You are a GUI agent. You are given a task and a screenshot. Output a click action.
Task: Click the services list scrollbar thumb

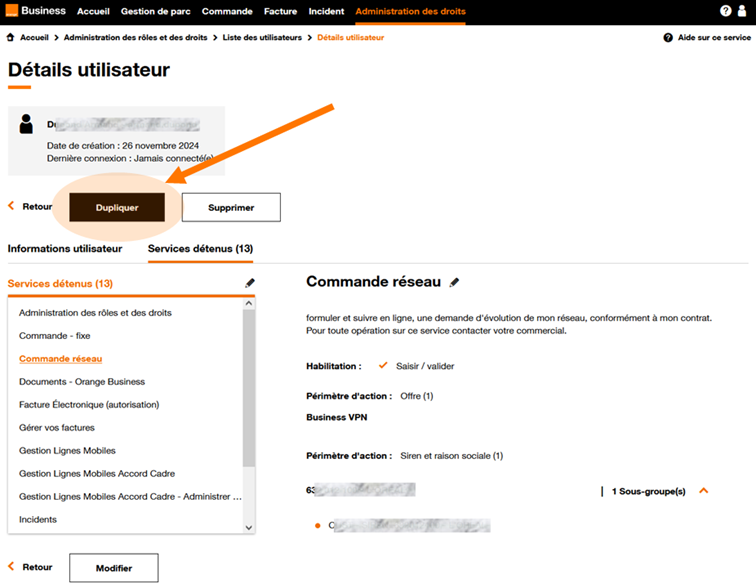click(x=249, y=388)
